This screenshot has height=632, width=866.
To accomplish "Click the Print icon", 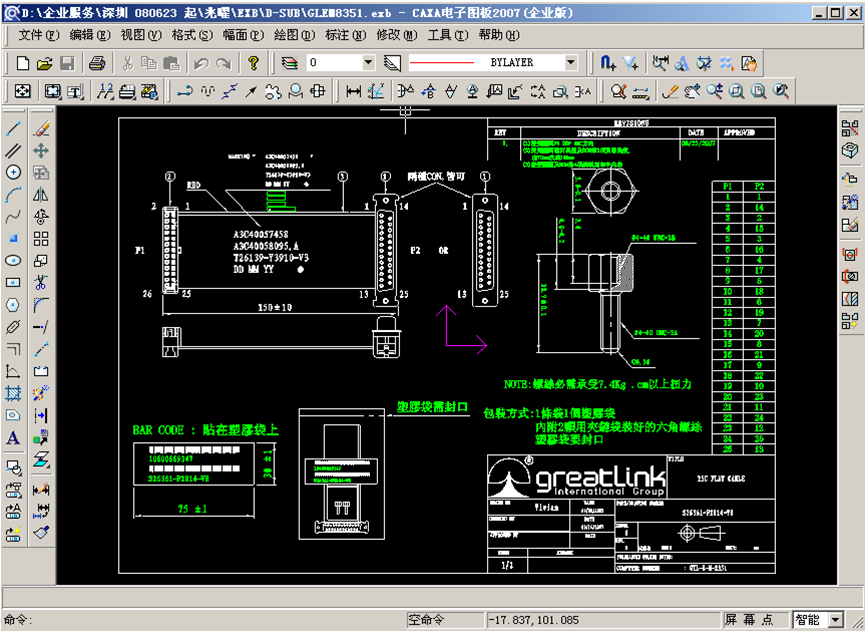I will pyautogui.click(x=97, y=64).
